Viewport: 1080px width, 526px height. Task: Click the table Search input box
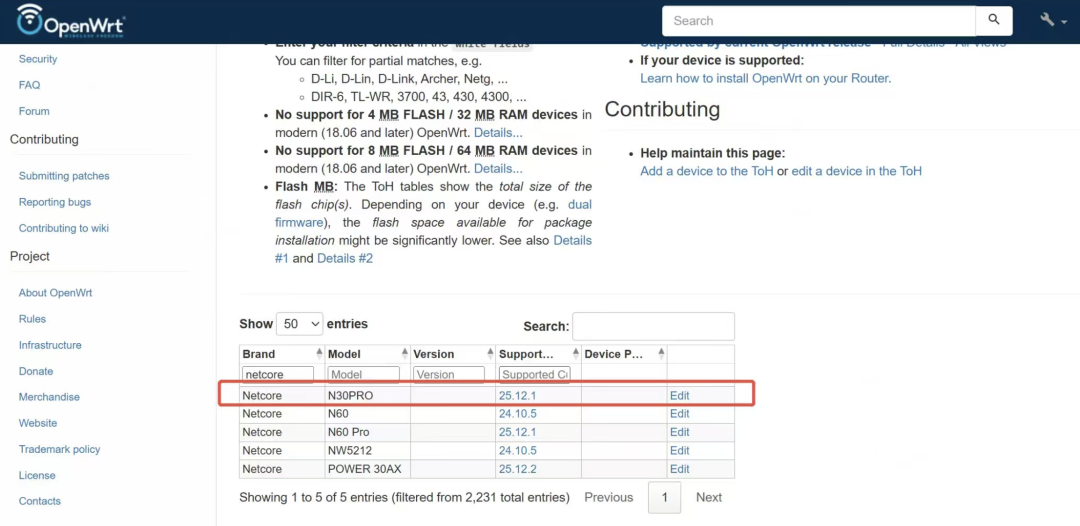click(653, 326)
